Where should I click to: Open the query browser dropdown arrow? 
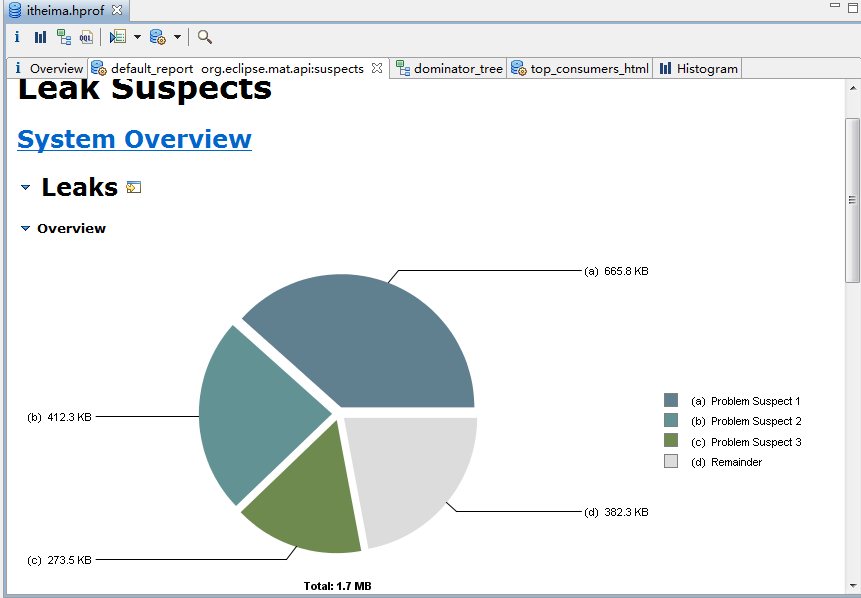(x=177, y=37)
